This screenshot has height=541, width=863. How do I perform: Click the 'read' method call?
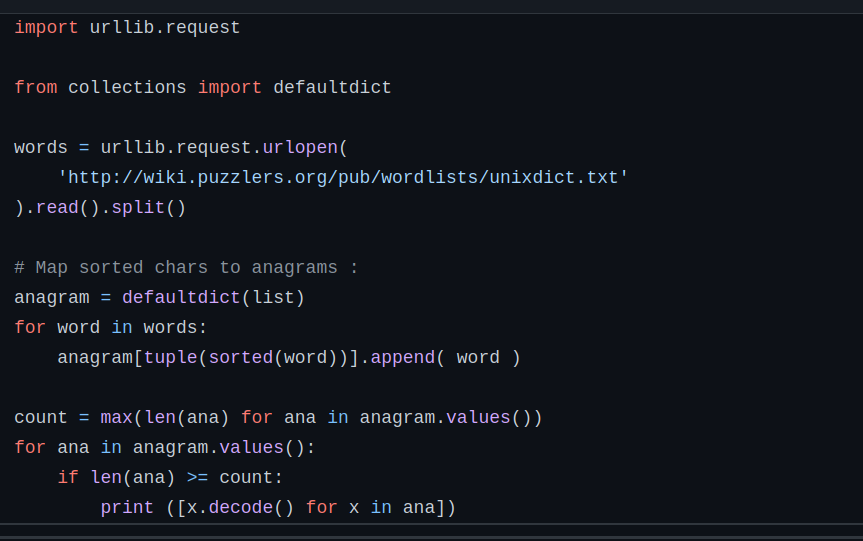click(x=57, y=208)
